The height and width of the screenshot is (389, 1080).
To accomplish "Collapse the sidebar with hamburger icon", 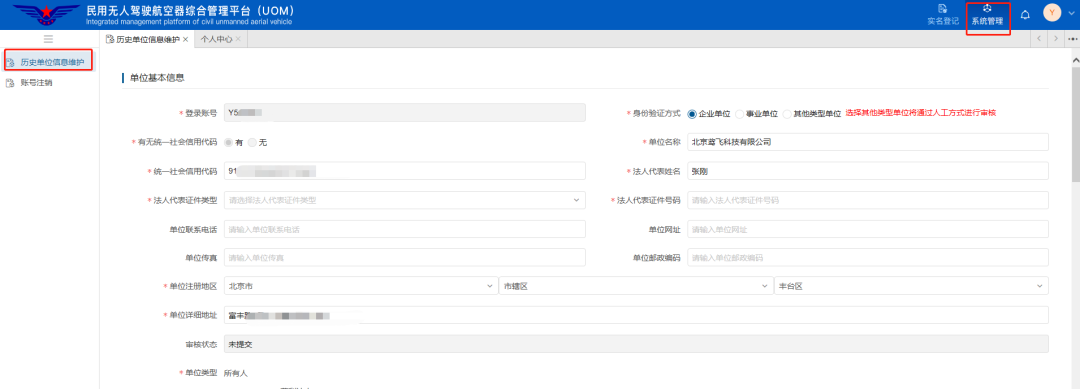I will click(48, 39).
